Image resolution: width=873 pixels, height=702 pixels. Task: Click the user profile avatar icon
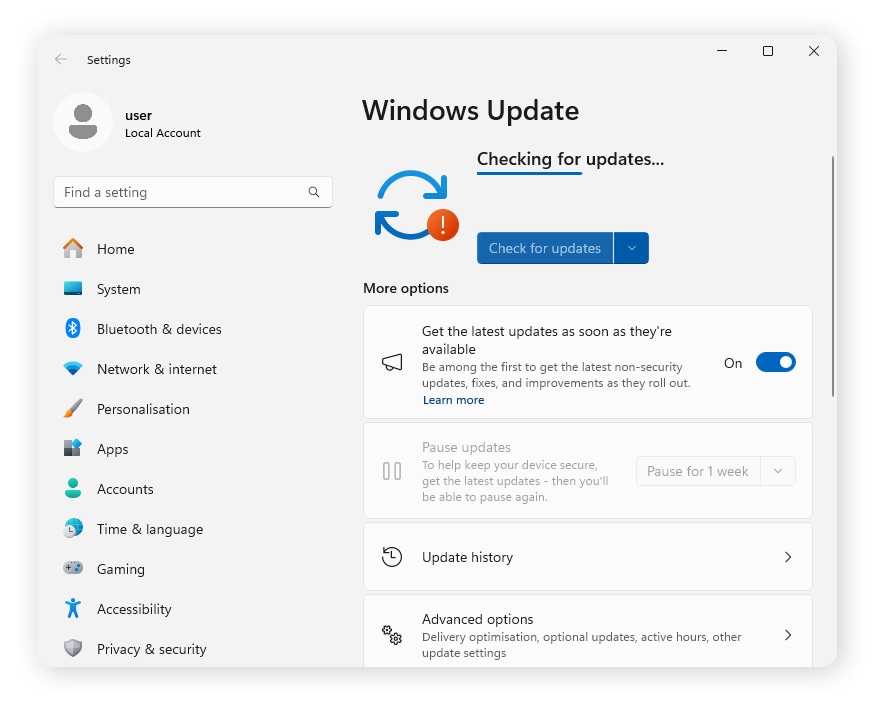(x=83, y=122)
